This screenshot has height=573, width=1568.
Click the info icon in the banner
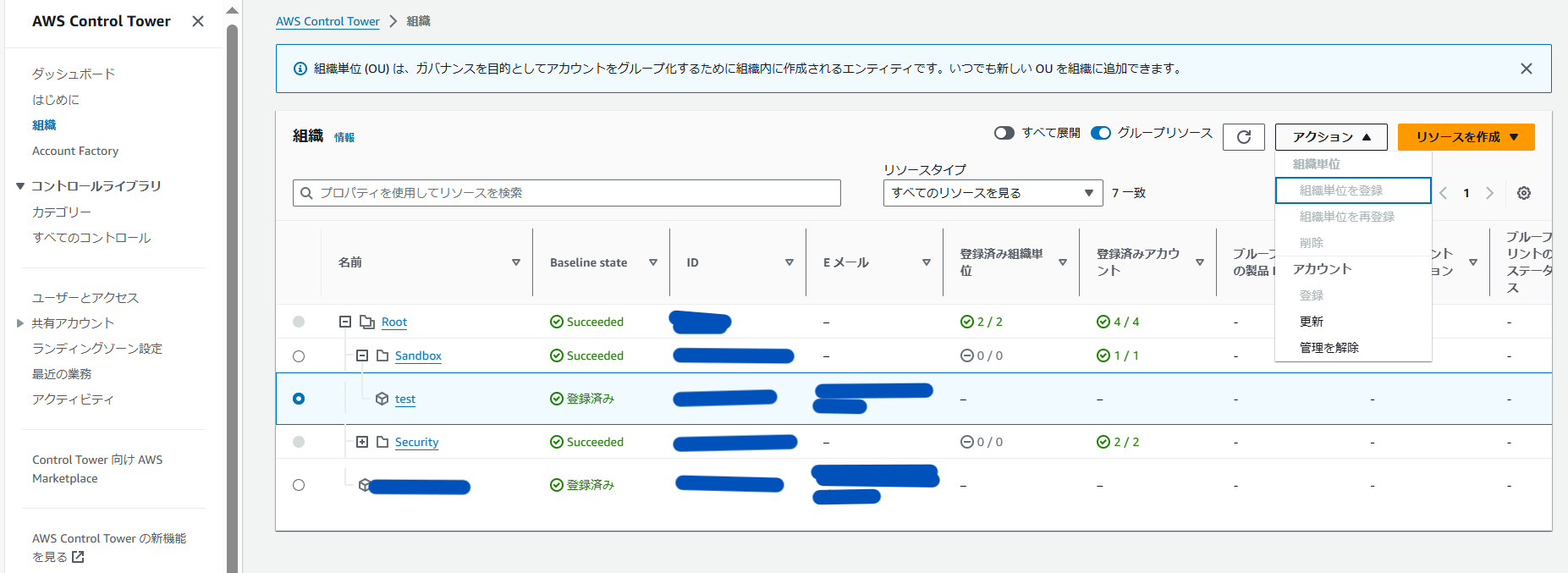300,69
